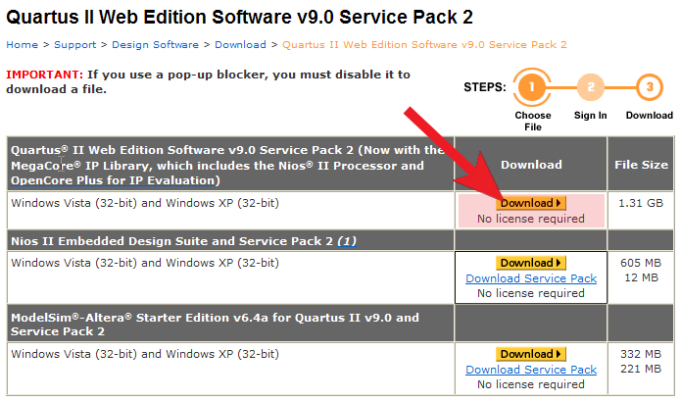
Task: Go to Design Software breadcrumb
Action: click(155, 45)
